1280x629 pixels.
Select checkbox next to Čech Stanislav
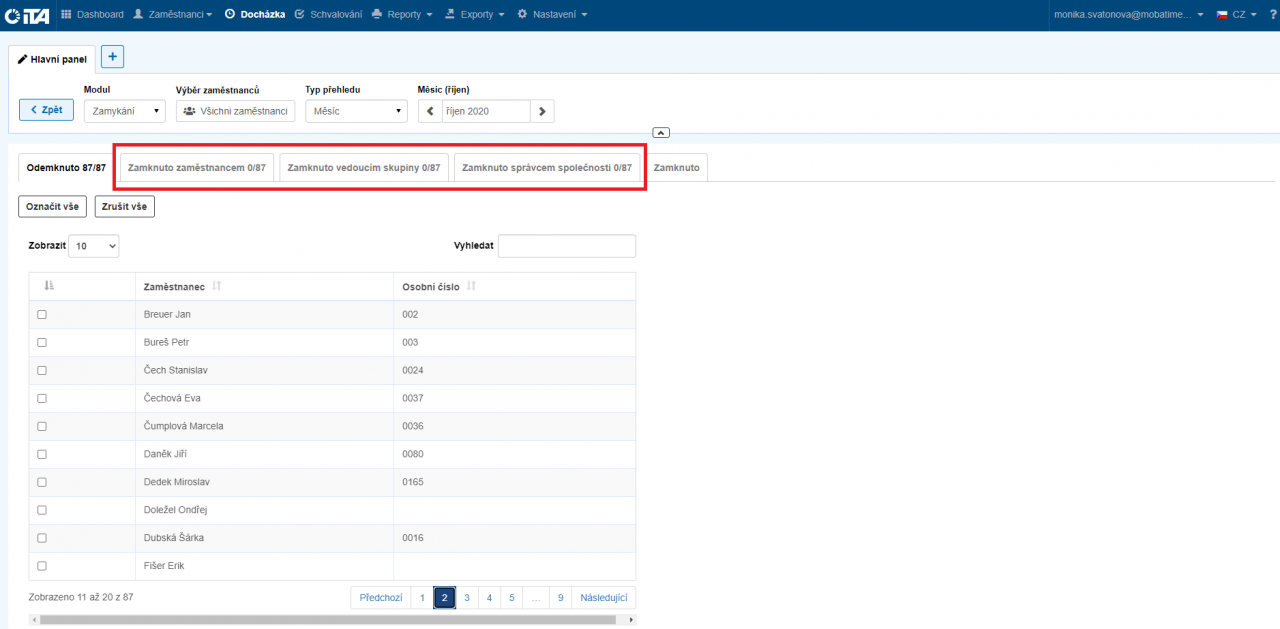(x=42, y=370)
